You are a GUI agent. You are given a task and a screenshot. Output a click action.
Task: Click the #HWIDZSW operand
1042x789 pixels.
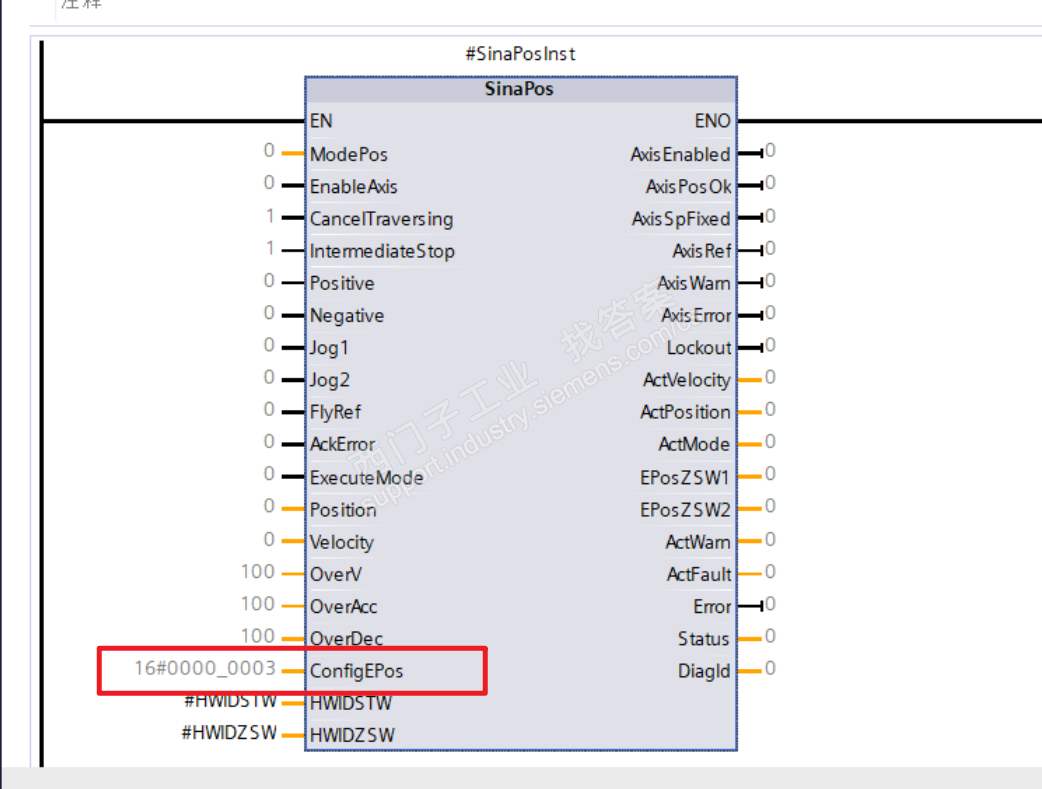[229, 733]
